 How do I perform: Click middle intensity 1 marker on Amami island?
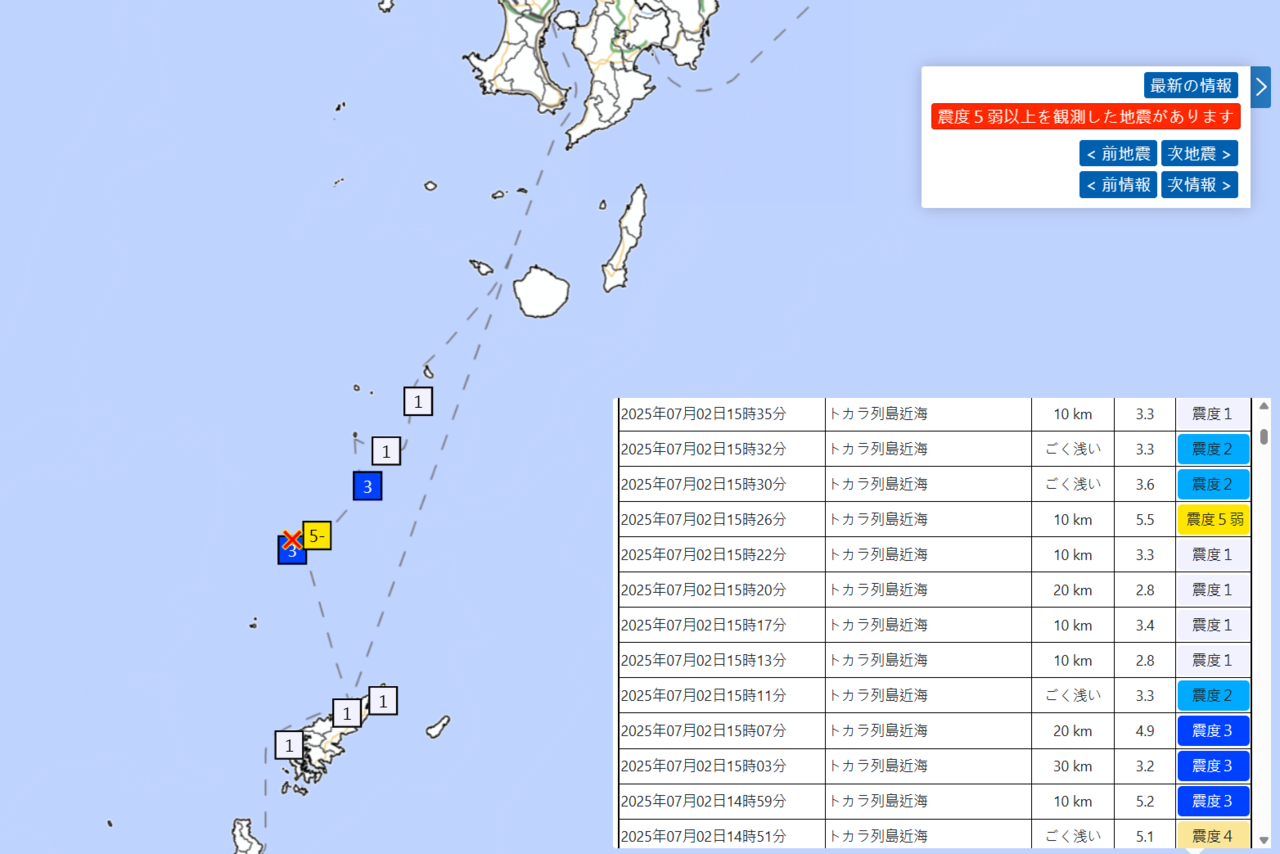(x=346, y=713)
